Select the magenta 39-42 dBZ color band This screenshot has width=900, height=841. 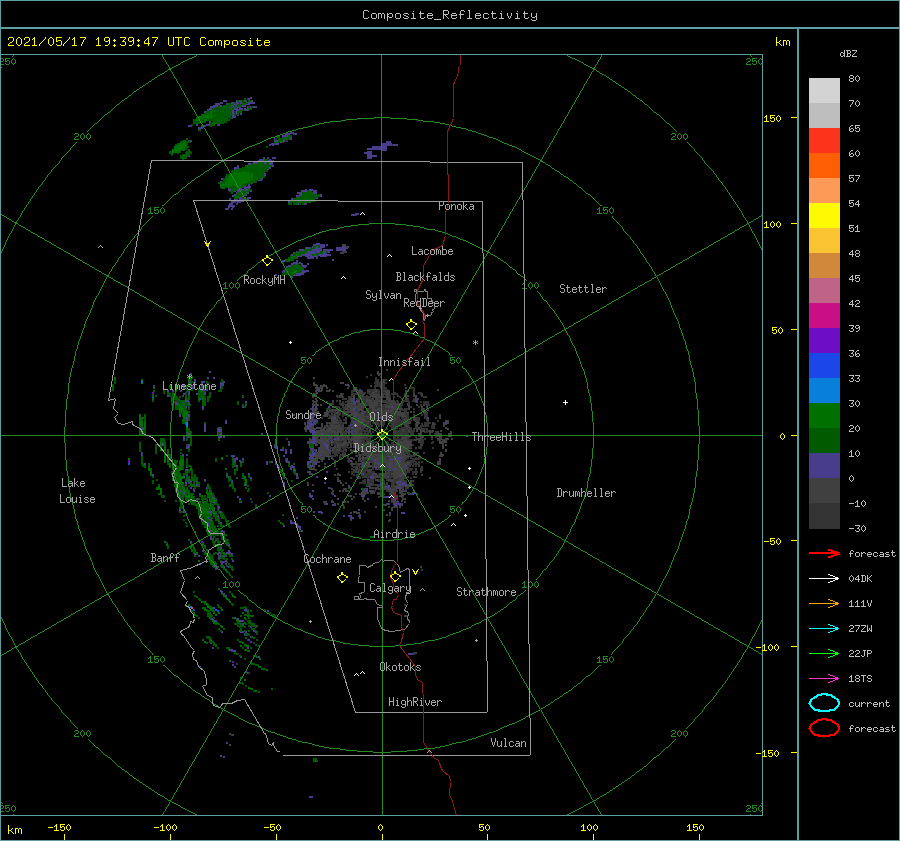click(824, 316)
